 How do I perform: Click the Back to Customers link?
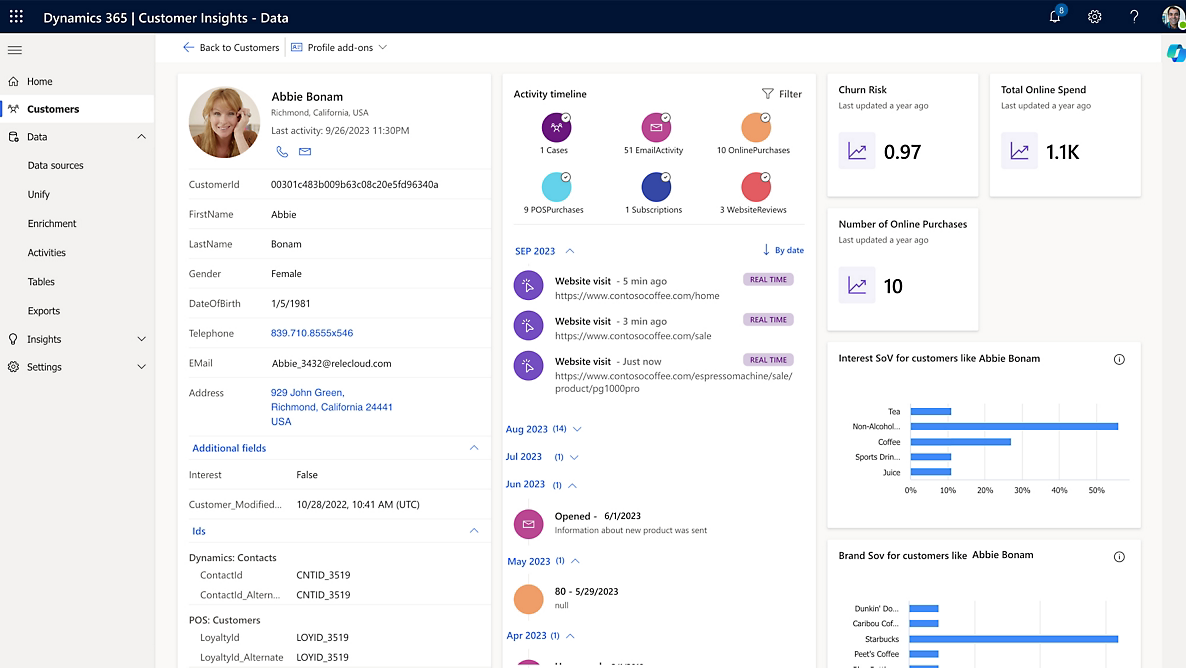[x=230, y=46]
